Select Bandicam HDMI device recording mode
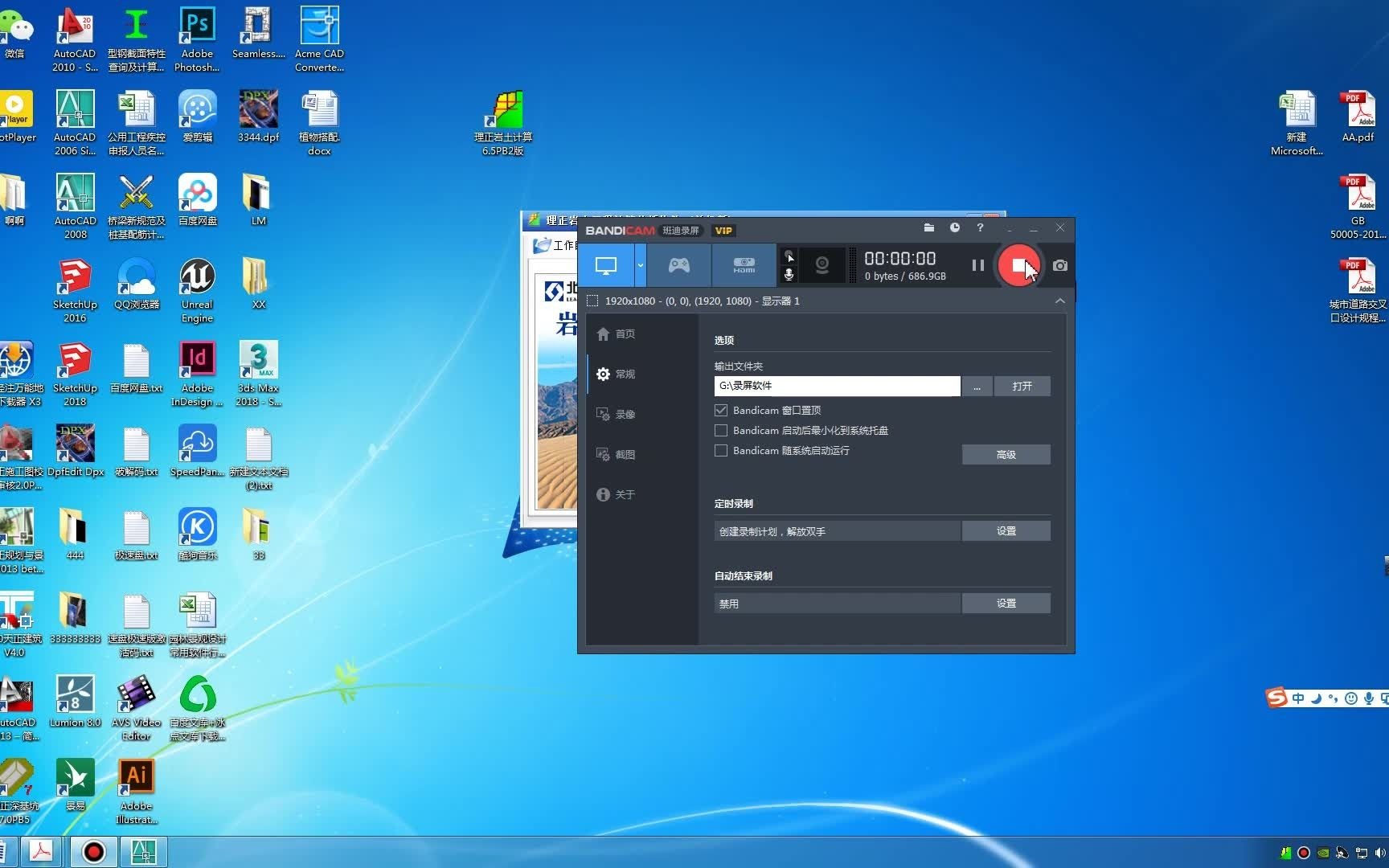This screenshot has height=868, width=1389. click(744, 265)
